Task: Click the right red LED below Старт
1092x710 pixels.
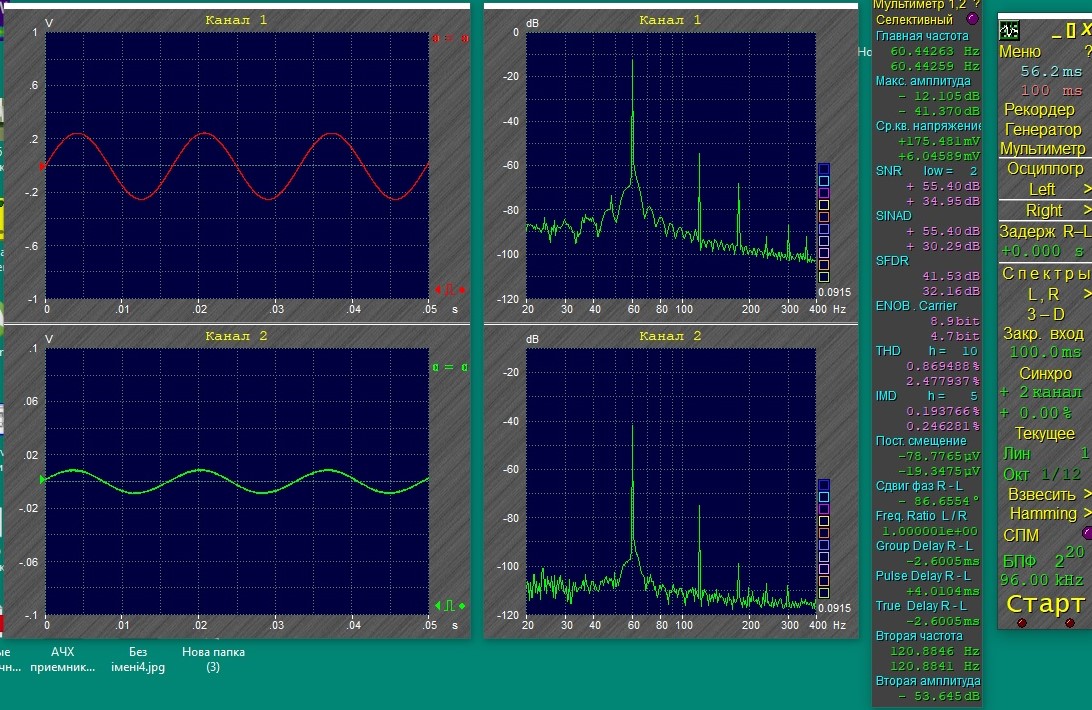Action: coord(1070,623)
